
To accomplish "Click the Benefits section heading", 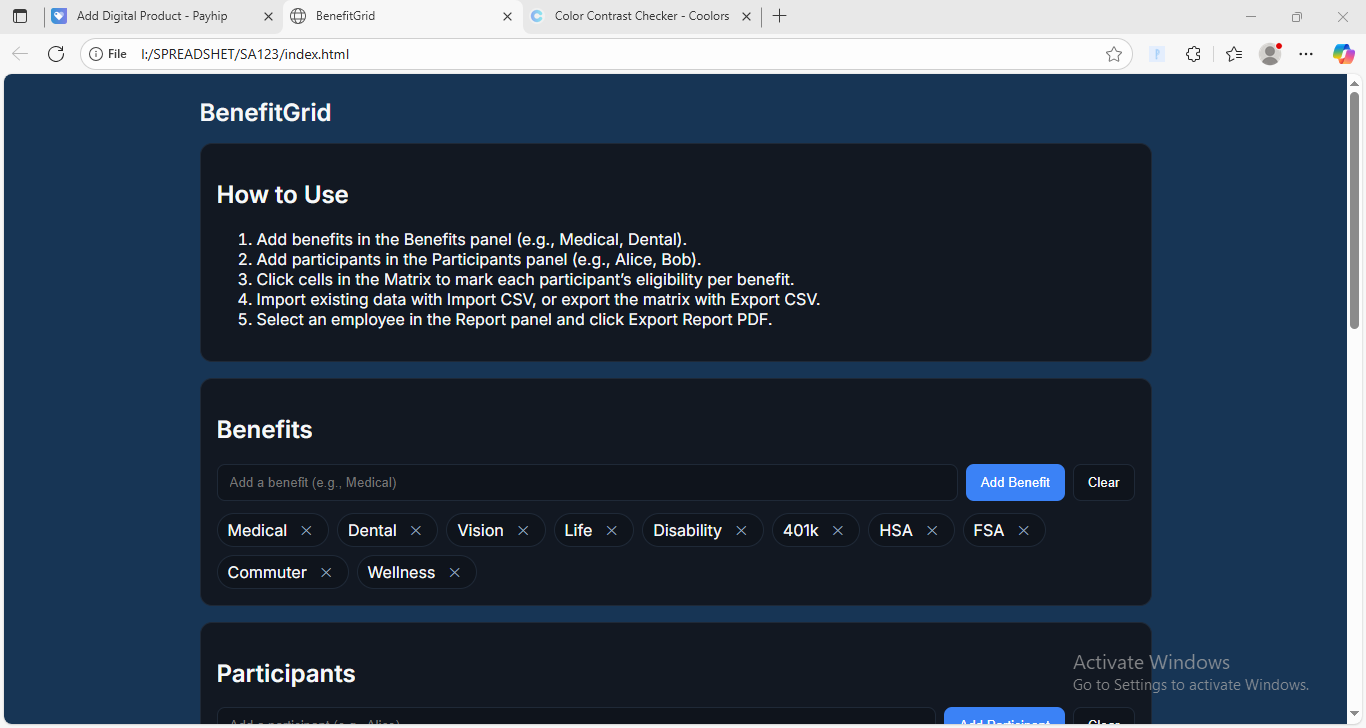I will pyautogui.click(x=265, y=430).
